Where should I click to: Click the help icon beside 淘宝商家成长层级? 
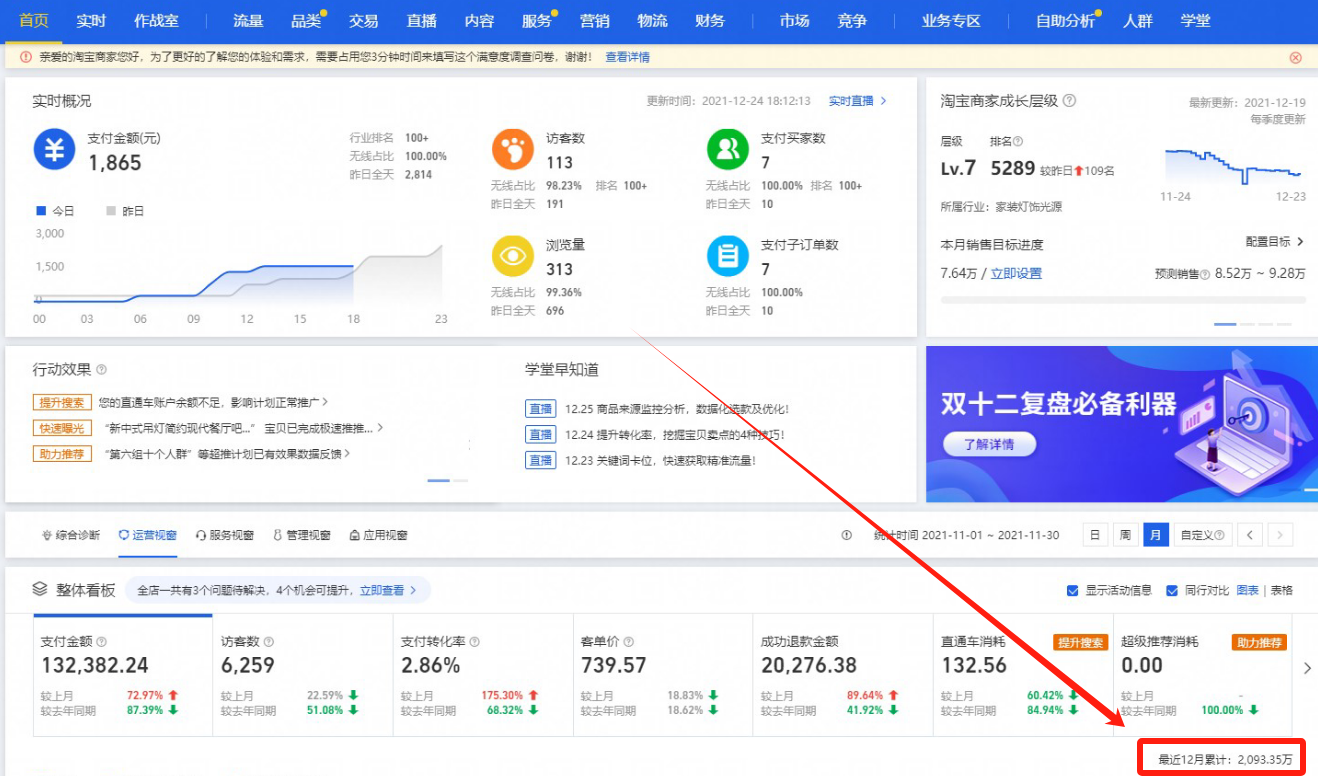1069,101
